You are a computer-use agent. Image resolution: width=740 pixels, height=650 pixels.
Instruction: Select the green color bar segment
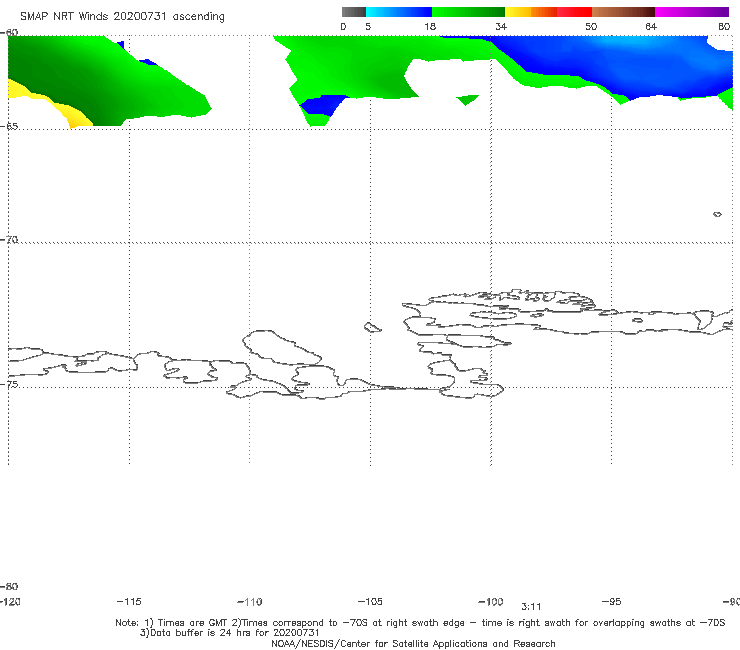[468, 12]
